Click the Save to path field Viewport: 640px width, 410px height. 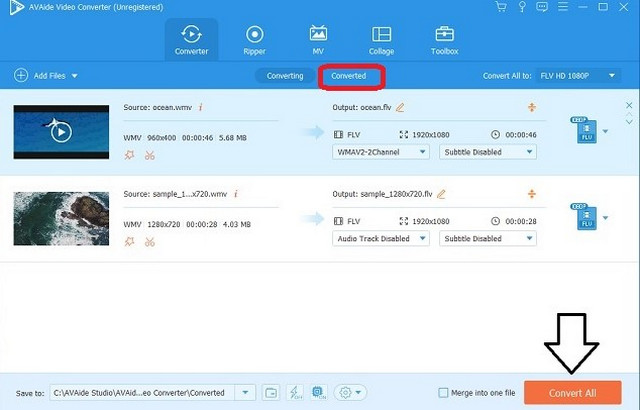pyautogui.click(x=142, y=393)
